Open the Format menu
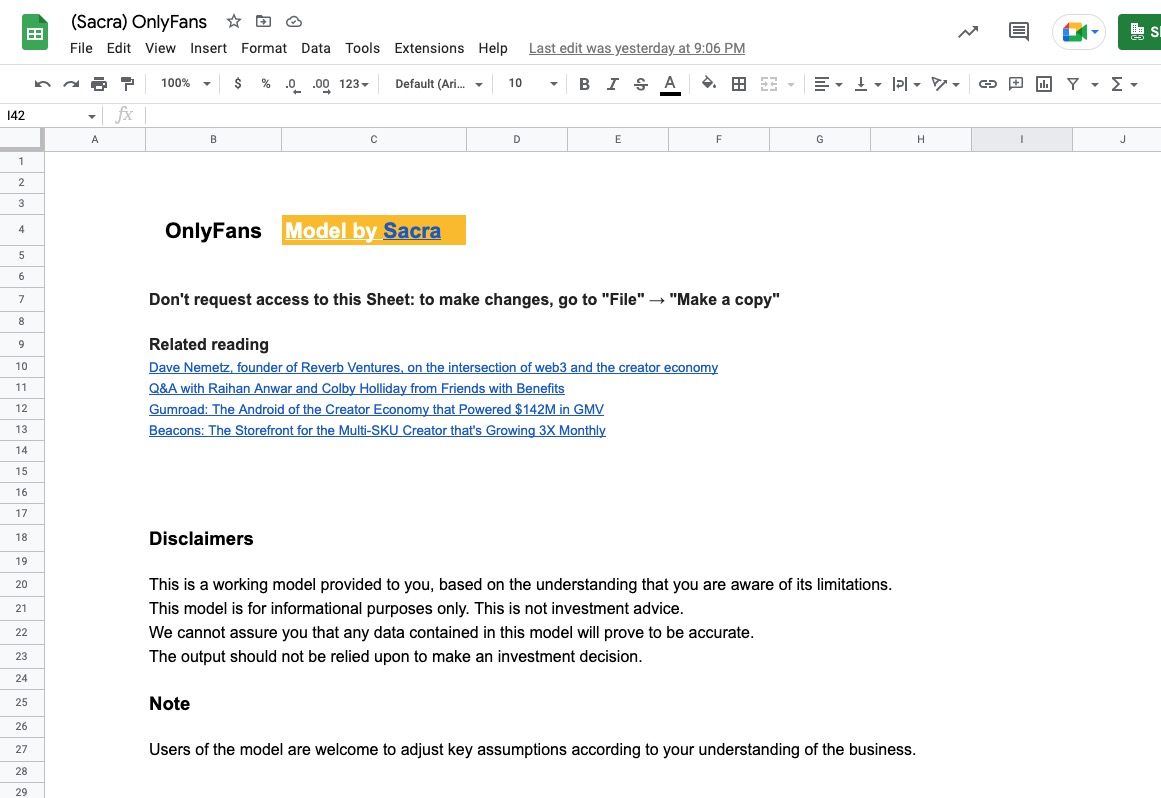 (264, 48)
